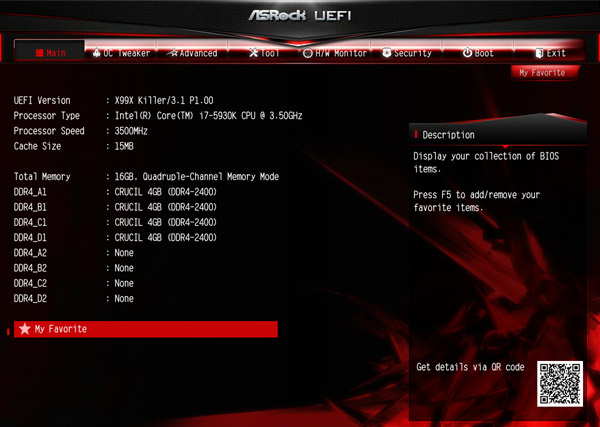Click the DDR4_C1 slot label
Viewport: 600px width, 427px height.
click(x=30, y=223)
